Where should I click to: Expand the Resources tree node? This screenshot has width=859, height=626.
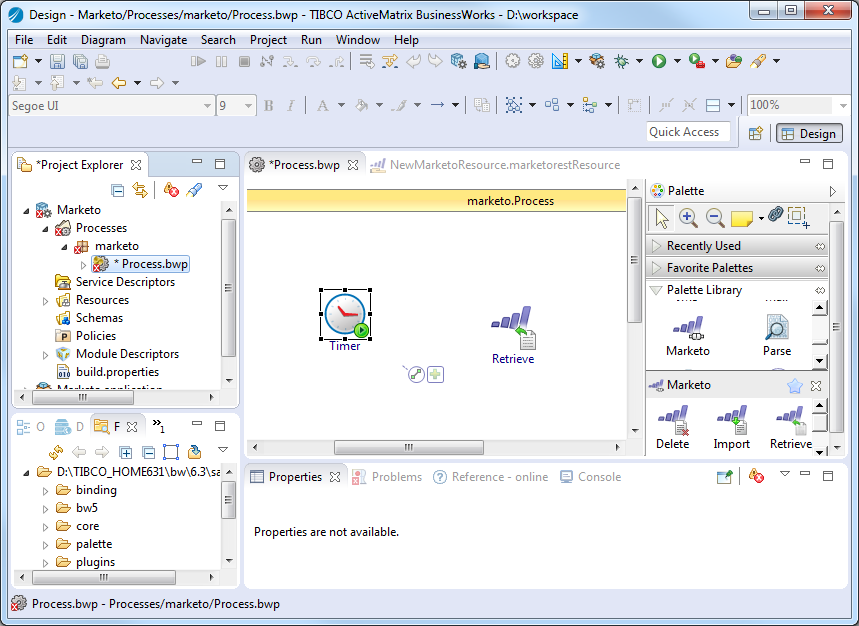46,300
